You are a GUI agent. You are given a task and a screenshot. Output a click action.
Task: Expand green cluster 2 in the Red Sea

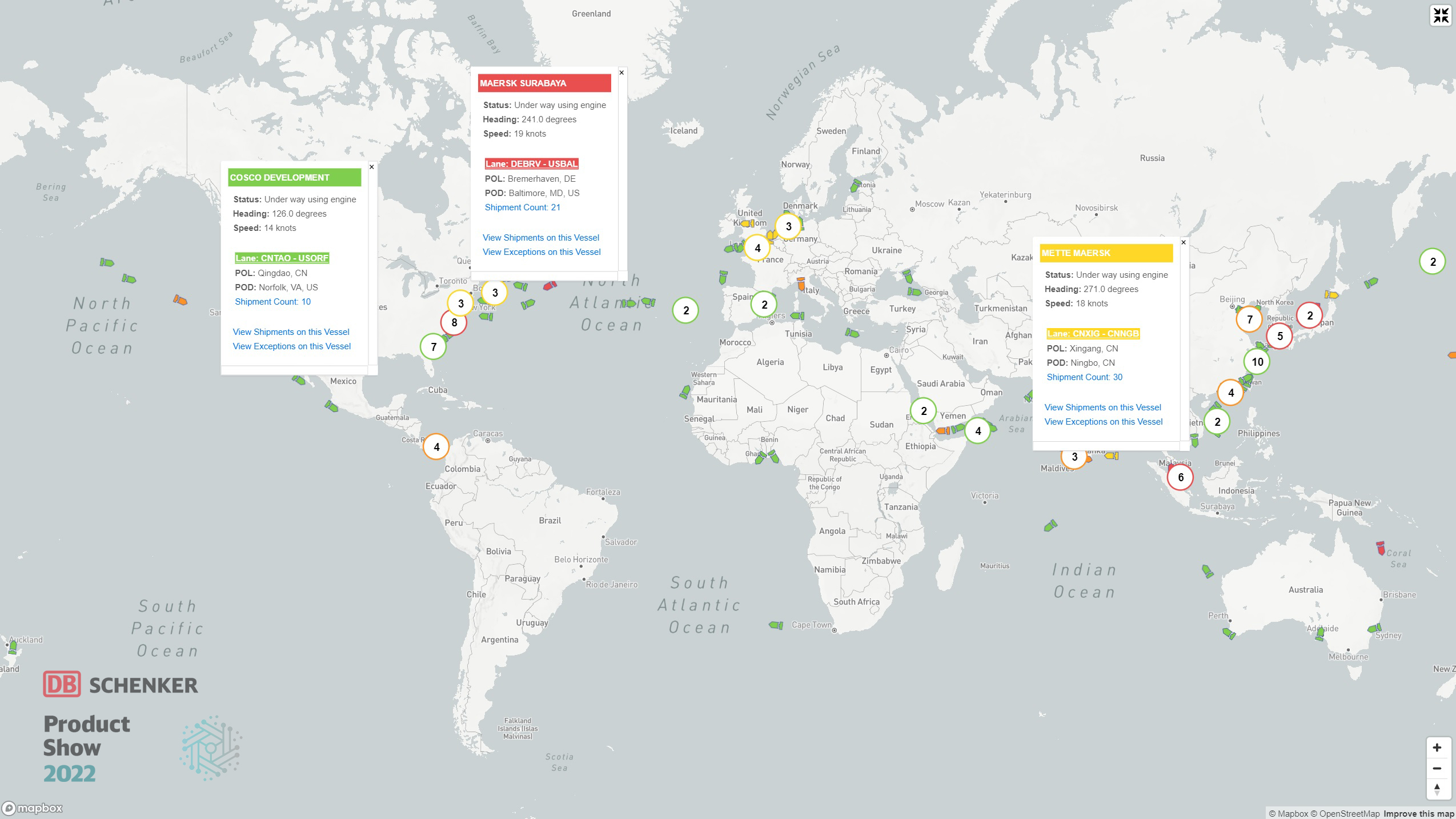924,411
